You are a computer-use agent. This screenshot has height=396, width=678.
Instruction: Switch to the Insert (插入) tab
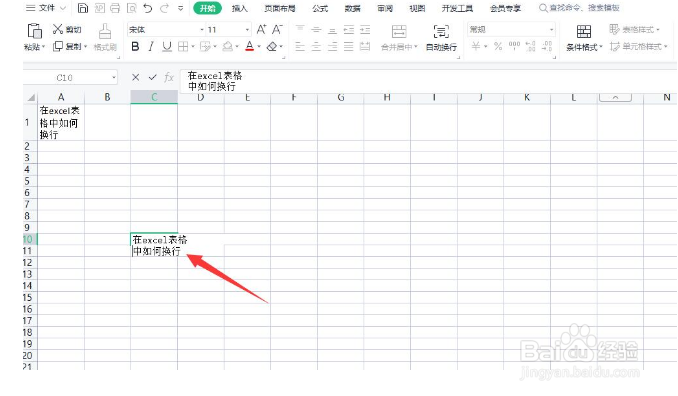tap(239, 8)
